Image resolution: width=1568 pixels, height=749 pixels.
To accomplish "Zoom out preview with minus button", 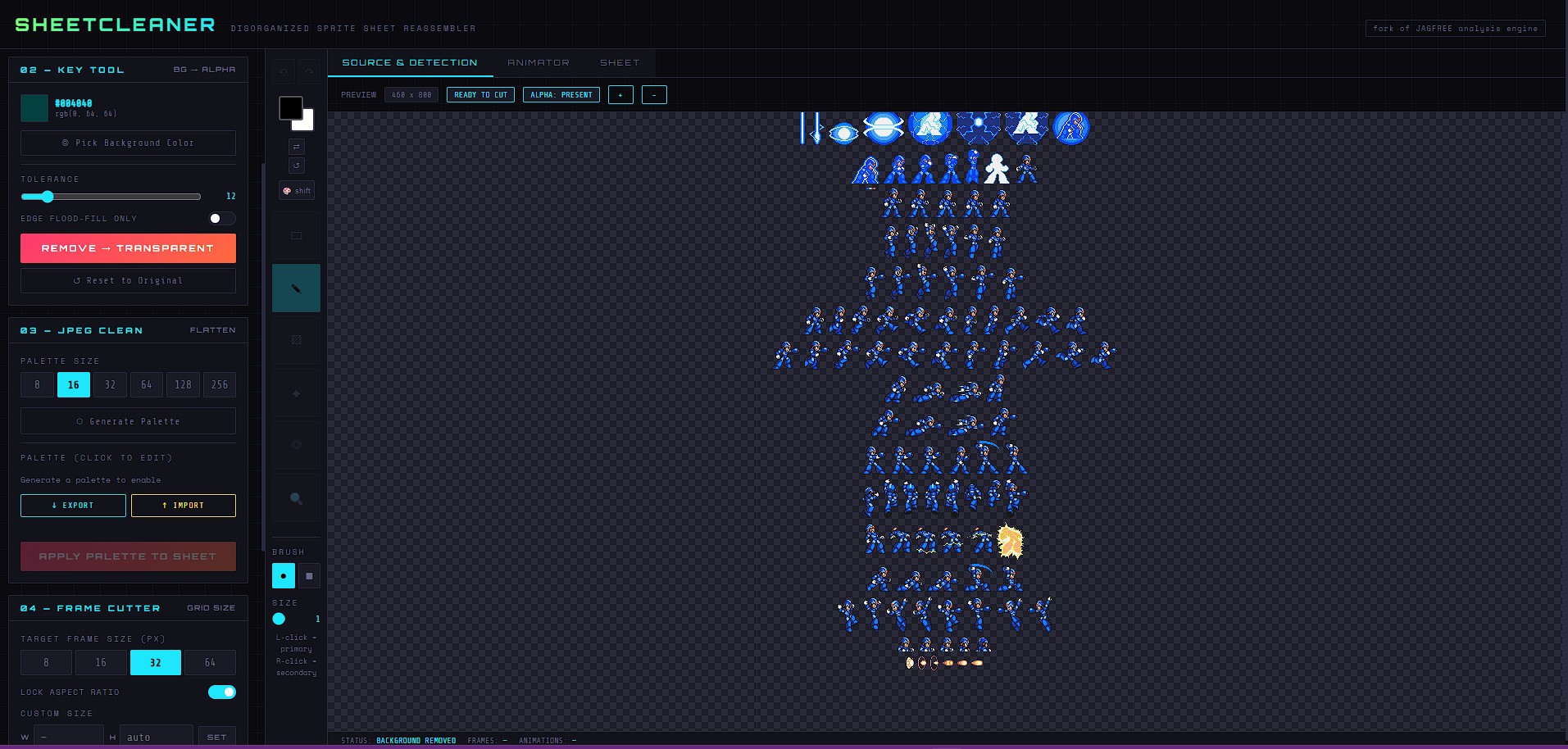I will point(654,95).
